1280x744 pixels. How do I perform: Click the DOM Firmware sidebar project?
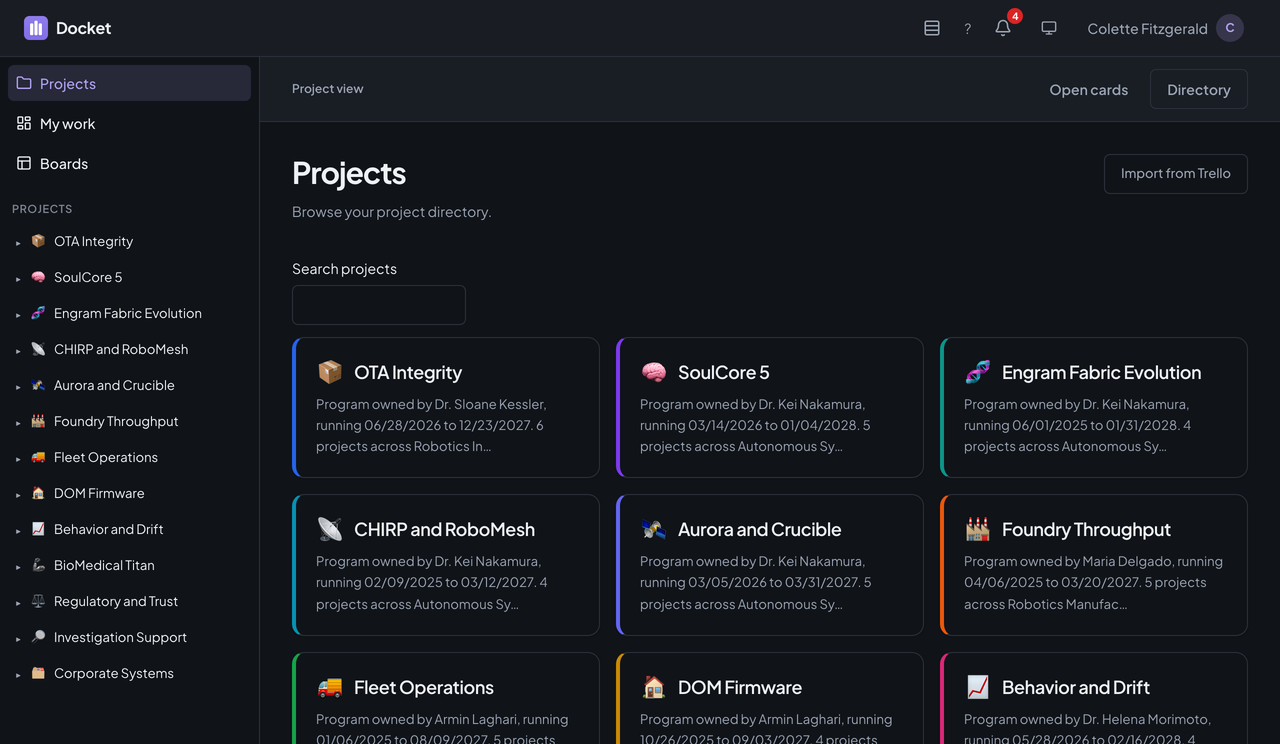[x=99, y=493]
